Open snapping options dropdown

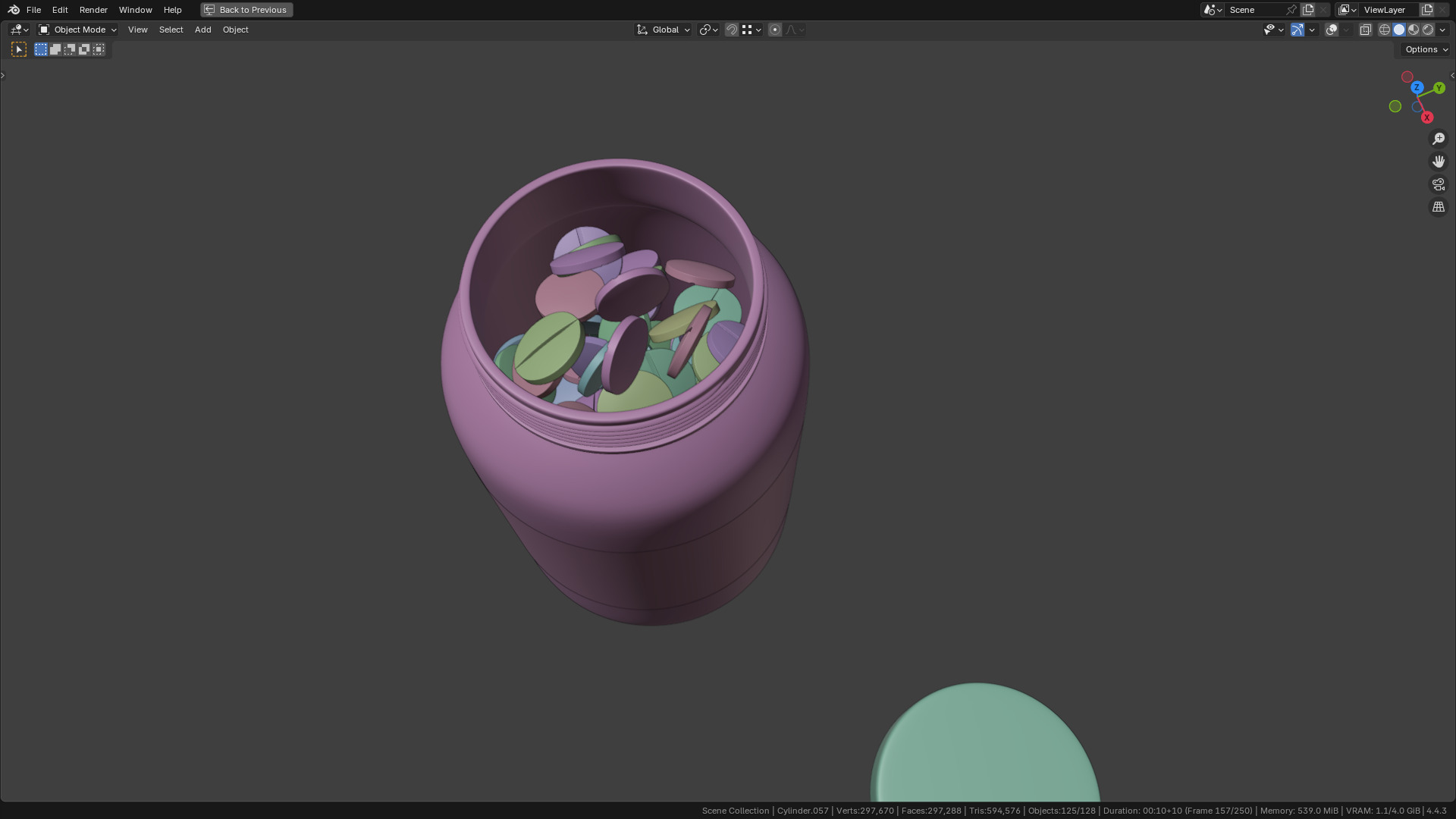click(752, 30)
